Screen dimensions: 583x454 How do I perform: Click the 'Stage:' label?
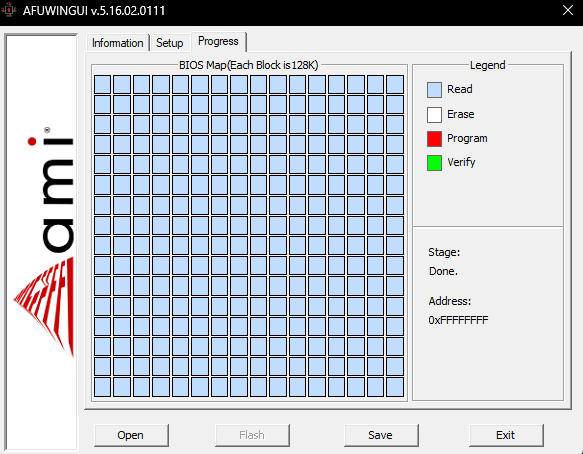444,252
